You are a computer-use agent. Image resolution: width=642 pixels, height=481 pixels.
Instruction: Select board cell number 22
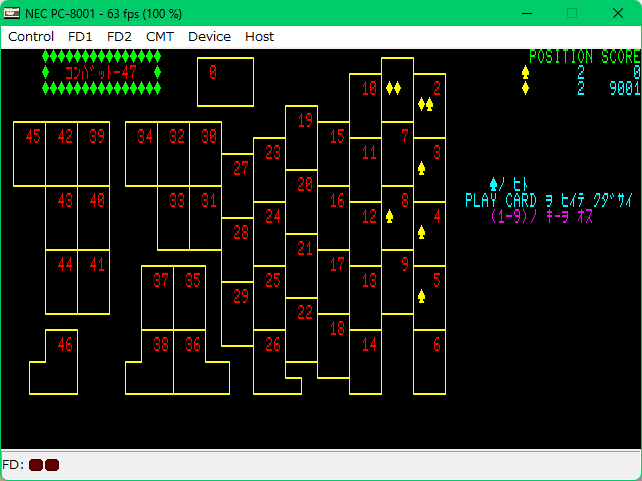coord(301,330)
